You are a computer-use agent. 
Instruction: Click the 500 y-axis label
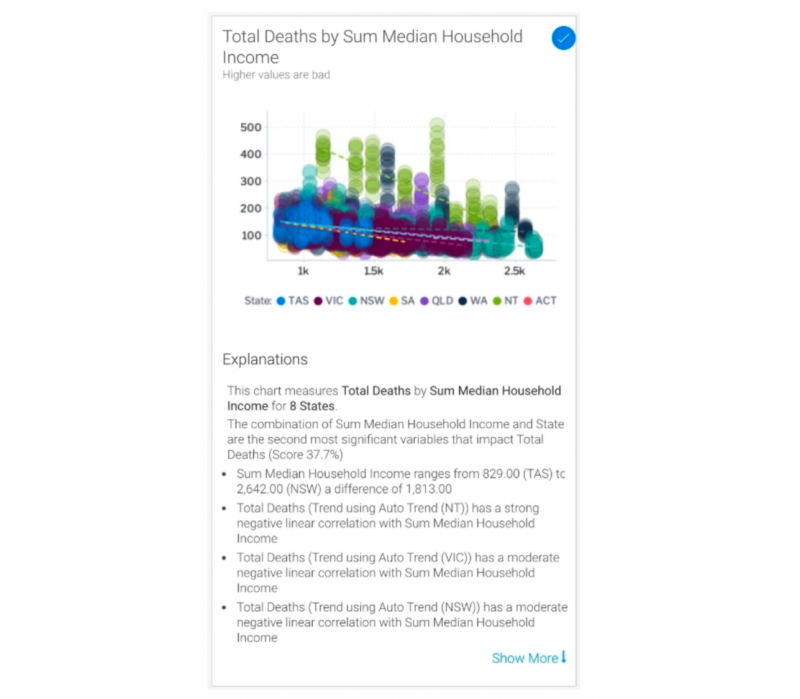point(251,127)
